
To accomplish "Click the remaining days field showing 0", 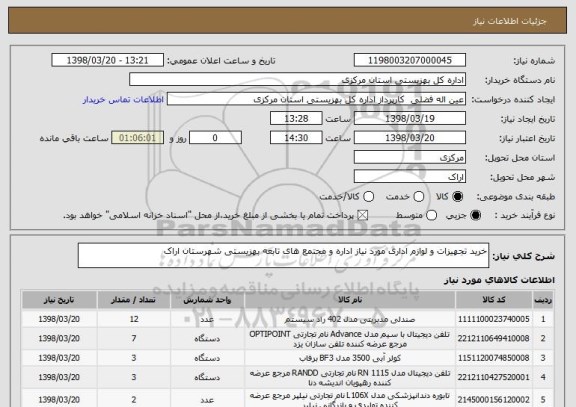I will click(x=215, y=138).
